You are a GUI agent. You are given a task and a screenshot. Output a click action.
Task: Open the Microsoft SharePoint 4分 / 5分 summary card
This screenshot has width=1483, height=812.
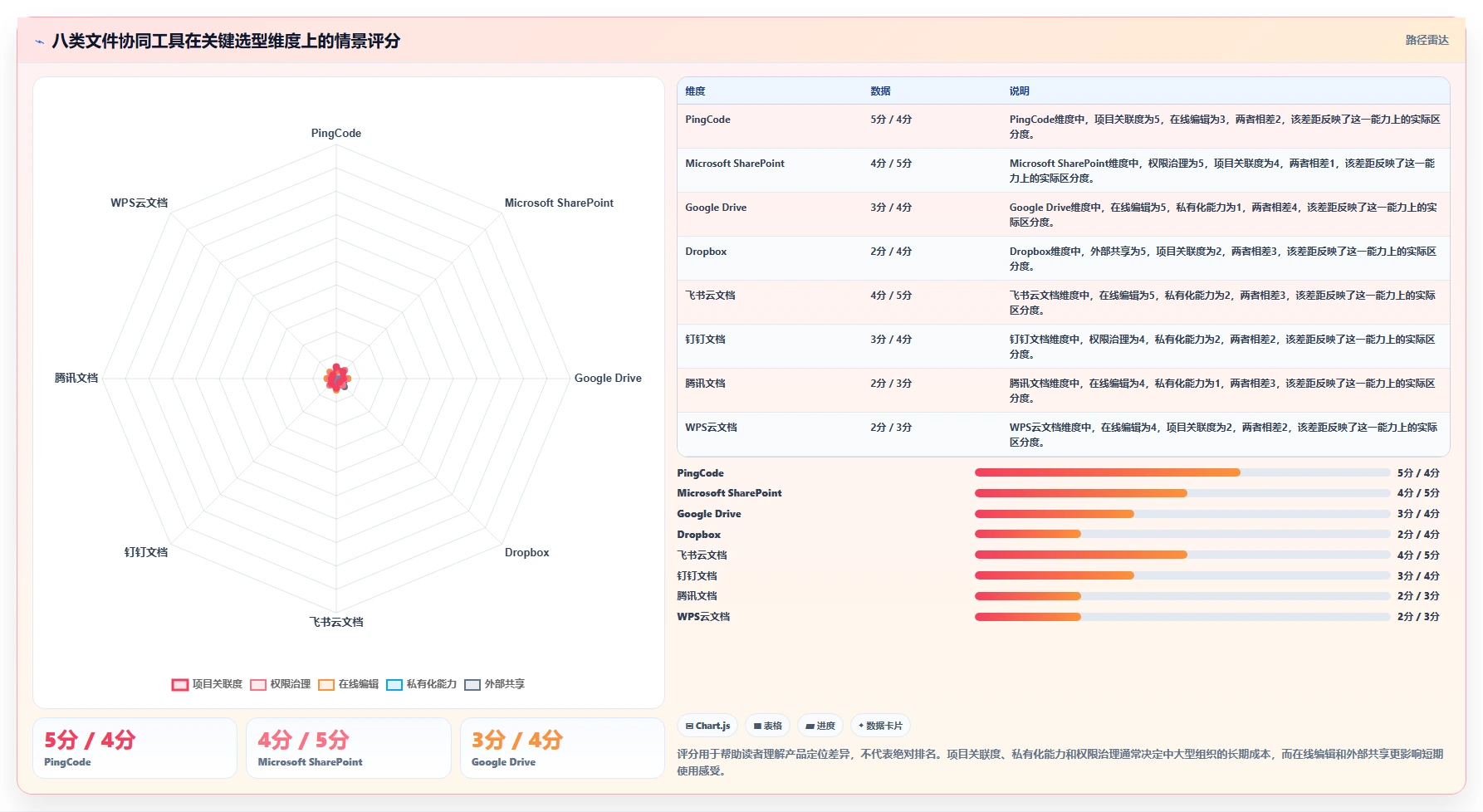349,748
